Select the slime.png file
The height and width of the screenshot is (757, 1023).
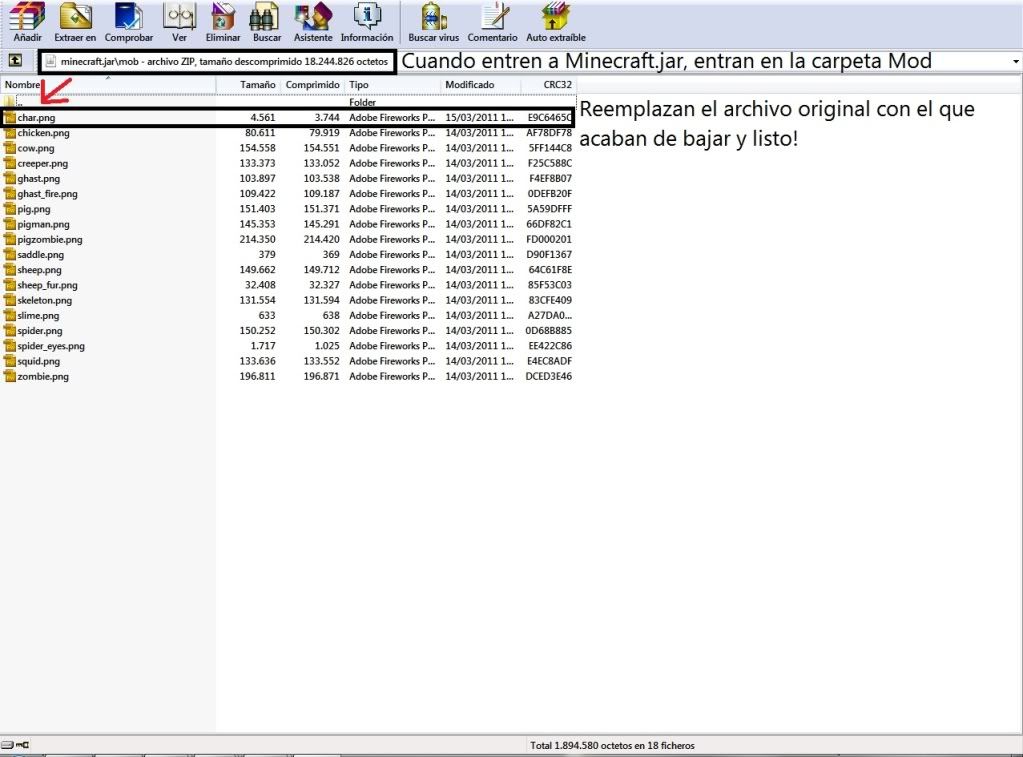pos(288,315)
